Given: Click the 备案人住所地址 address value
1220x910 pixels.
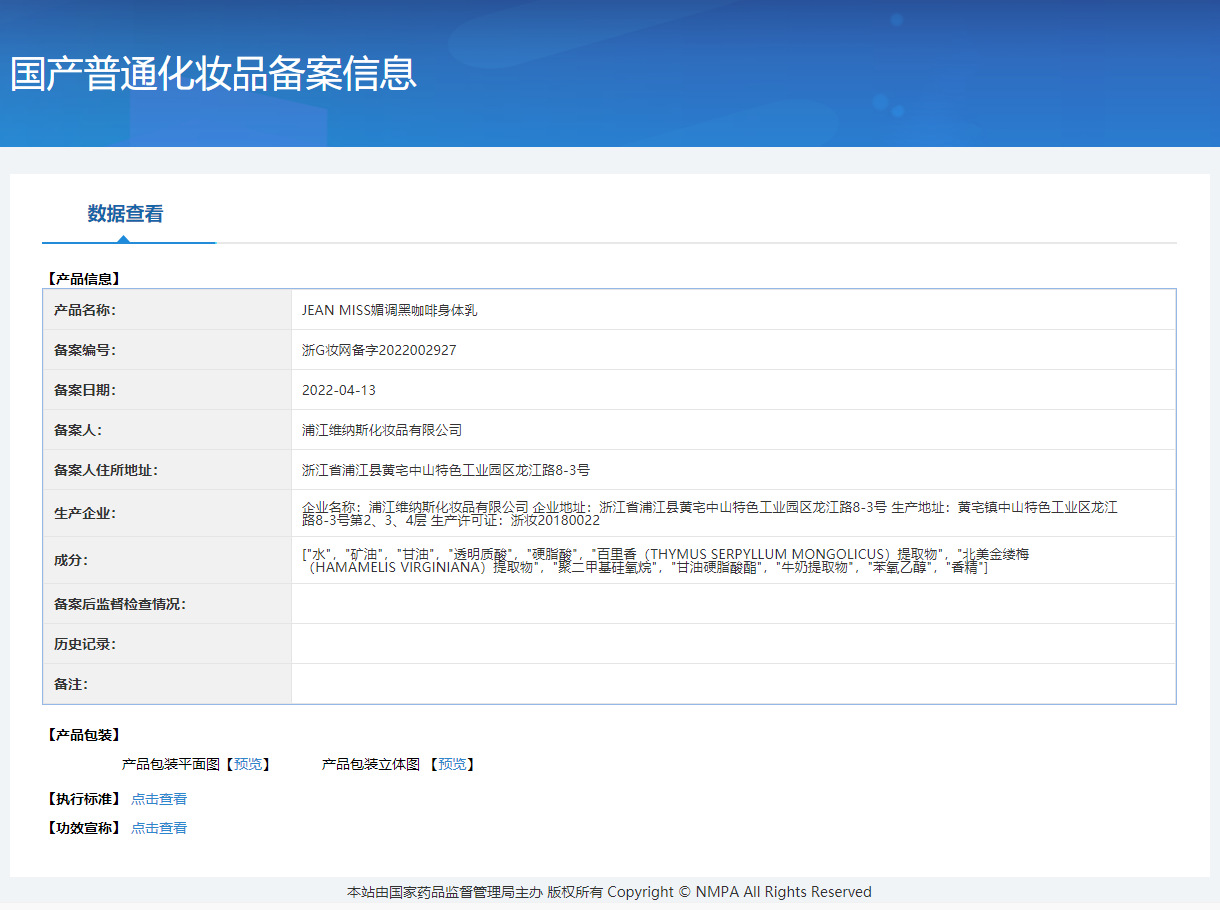Looking at the screenshot, I should pos(445,470).
